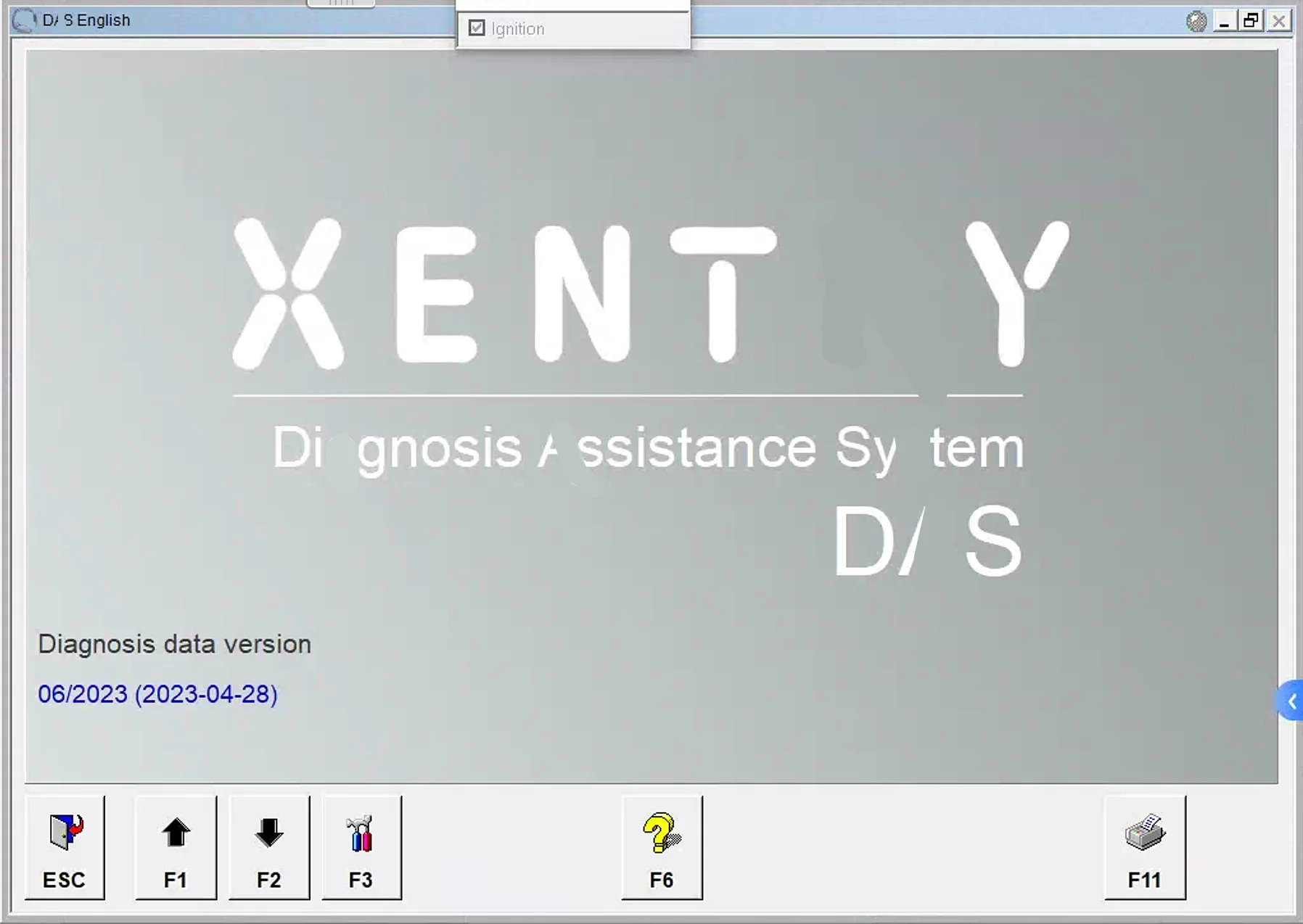Screen dimensions: 1303x924
Task: Close the DAS English window
Action: (1279, 21)
